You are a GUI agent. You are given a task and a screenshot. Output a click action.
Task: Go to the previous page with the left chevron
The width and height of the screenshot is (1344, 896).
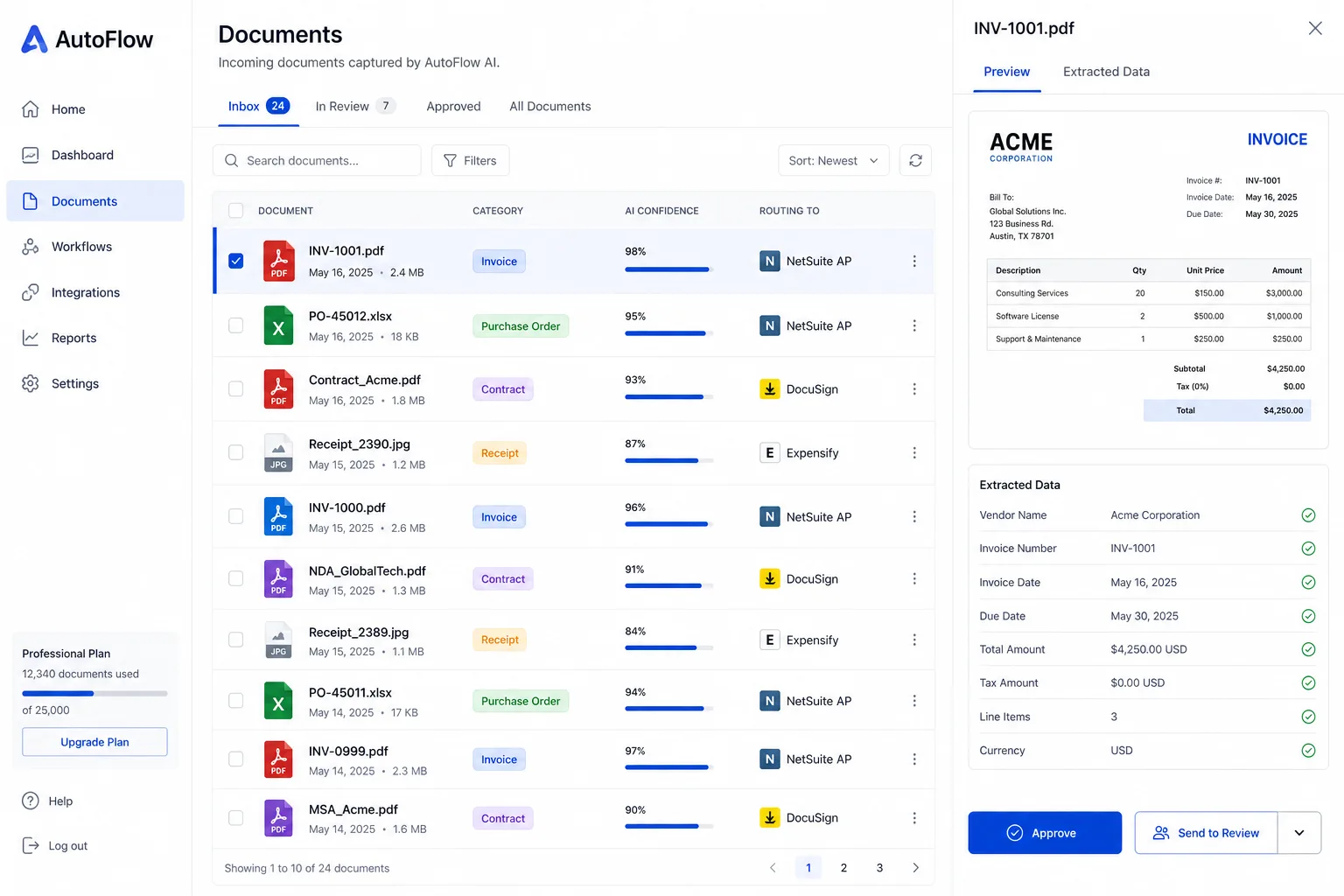(773, 868)
